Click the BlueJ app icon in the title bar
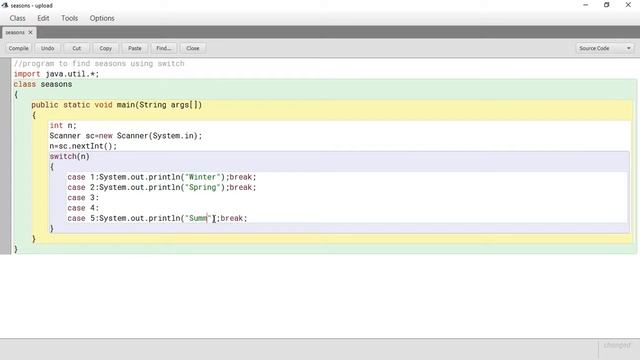 (x=5, y=5)
